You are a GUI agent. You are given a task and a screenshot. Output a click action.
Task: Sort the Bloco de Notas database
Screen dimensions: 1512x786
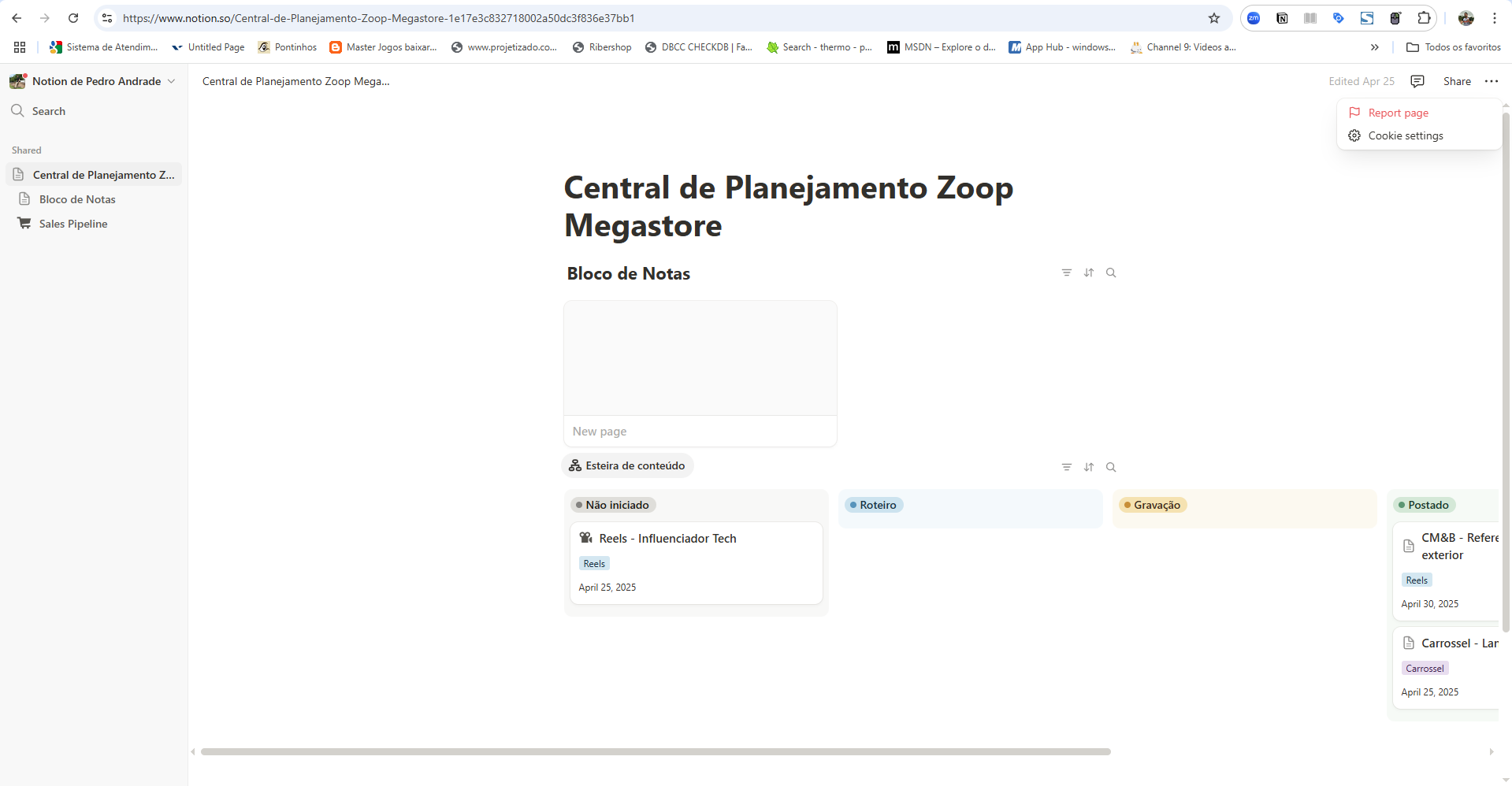[1089, 273]
